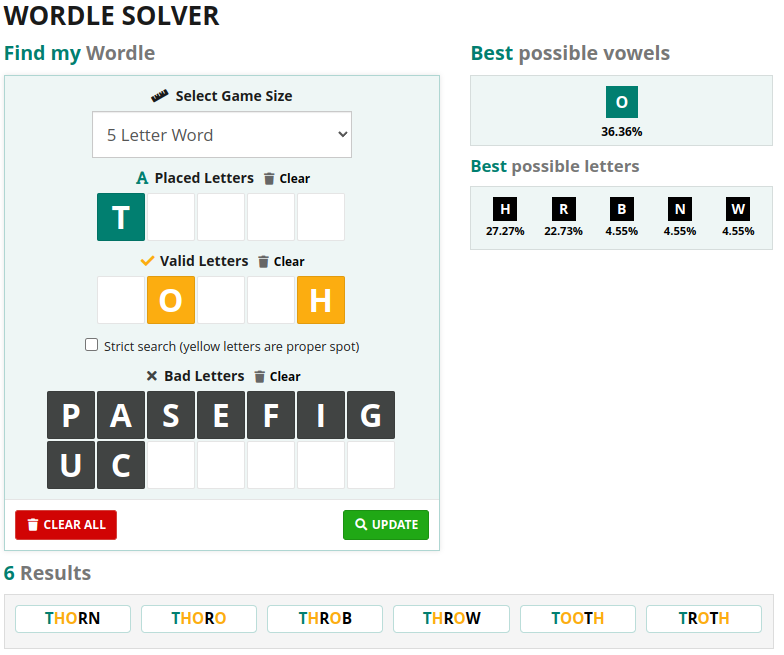Clear the Placed Letters row via trash icon
Screen dimensions: 784x655
(x=269, y=178)
